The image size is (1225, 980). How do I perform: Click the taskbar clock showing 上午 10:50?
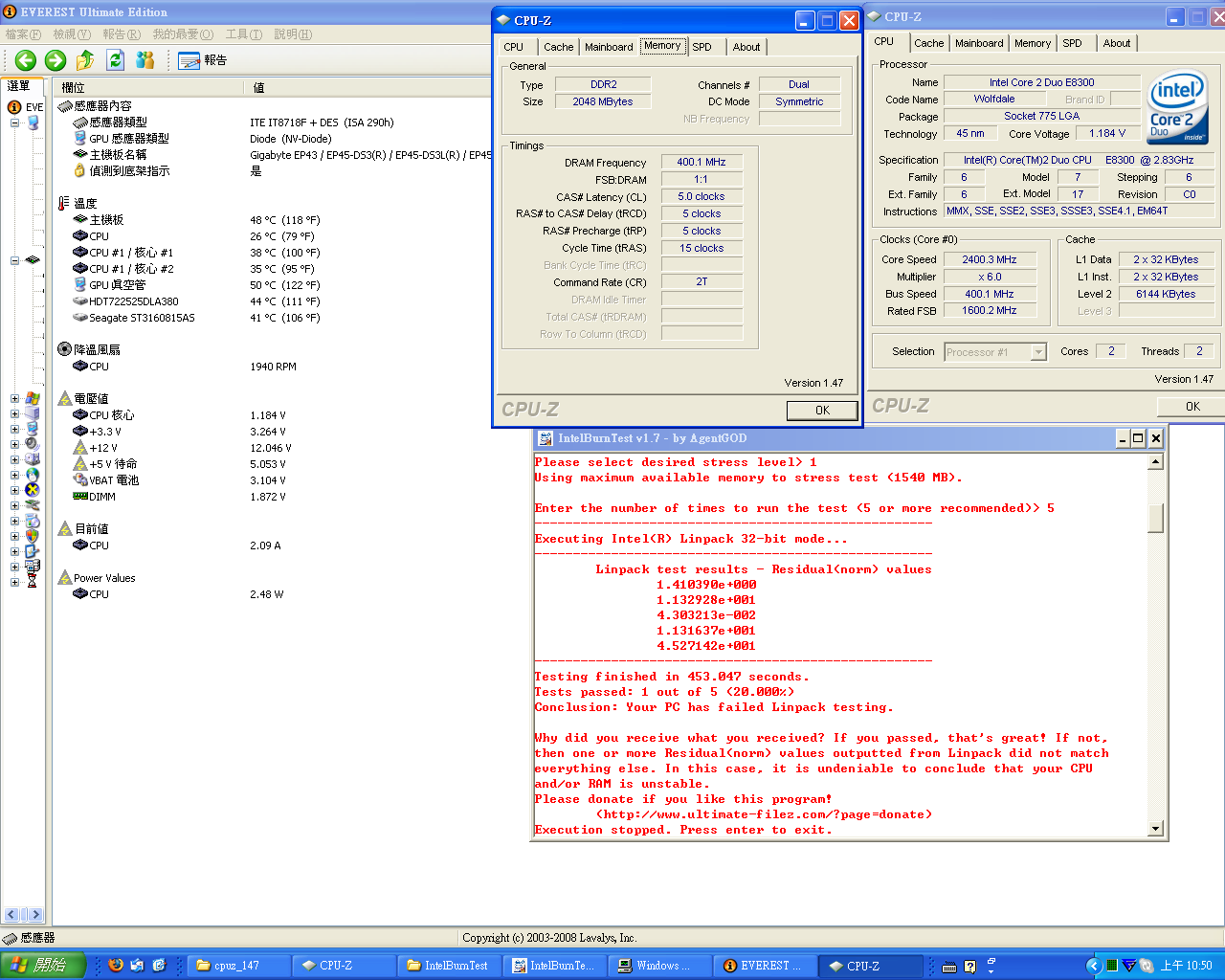(1186, 966)
